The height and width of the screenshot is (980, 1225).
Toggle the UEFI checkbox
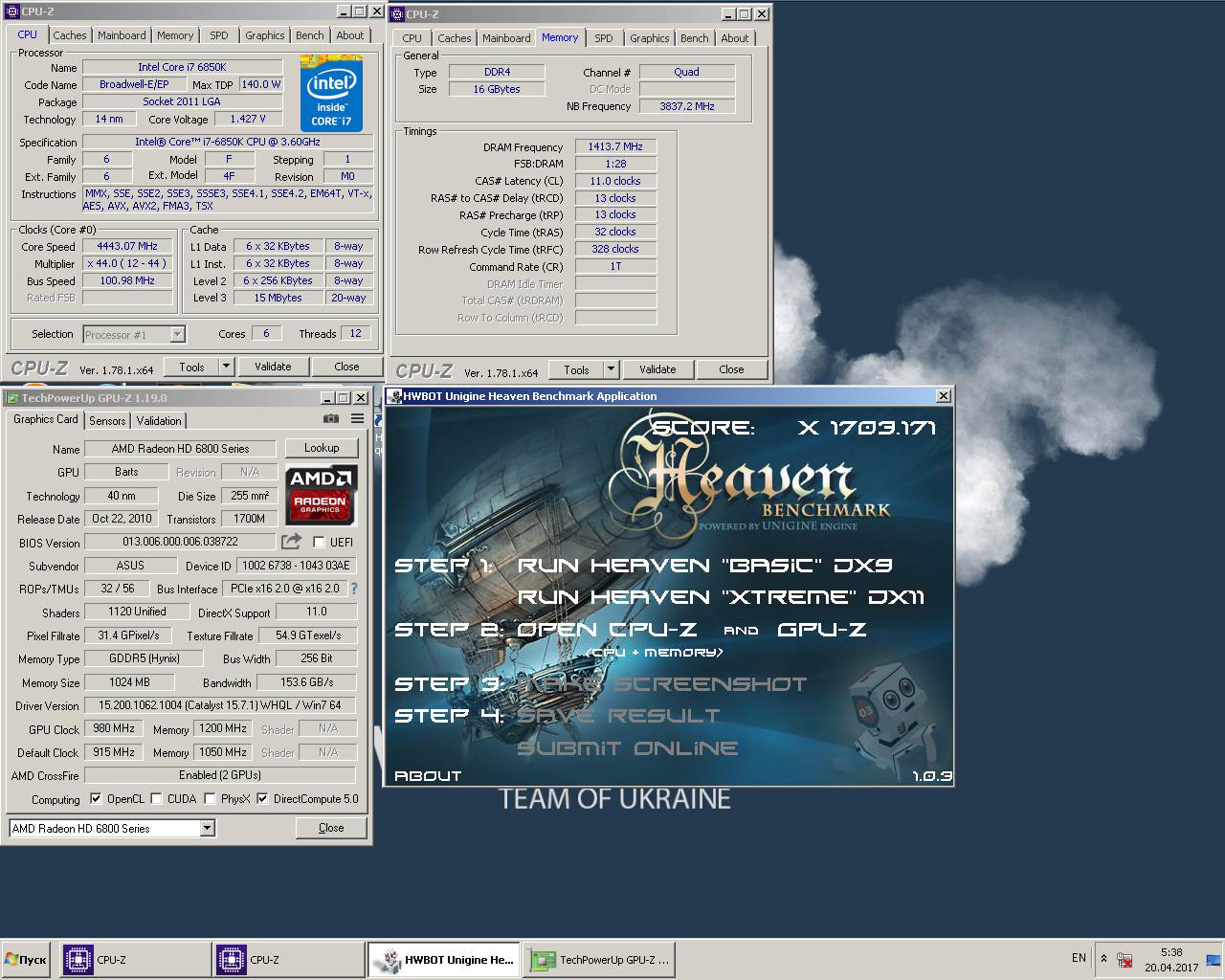tap(320, 542)
